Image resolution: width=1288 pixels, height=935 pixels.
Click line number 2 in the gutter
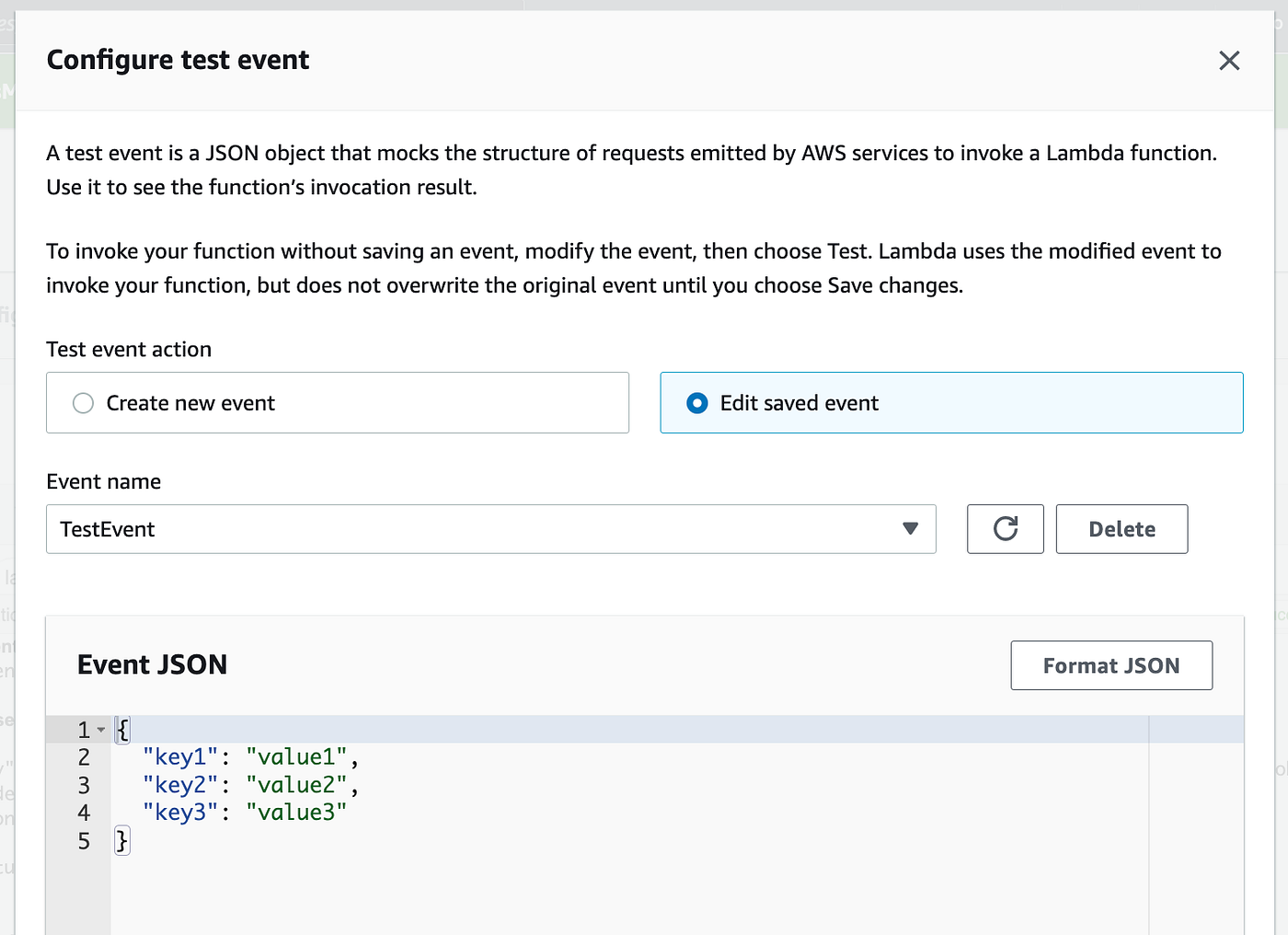coord(84,757)
